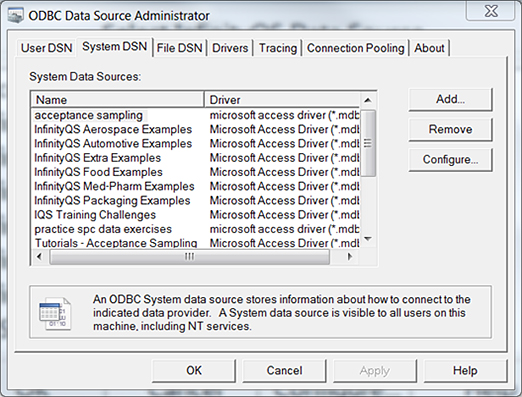Switch to the User DSN tab

point(46,48)
